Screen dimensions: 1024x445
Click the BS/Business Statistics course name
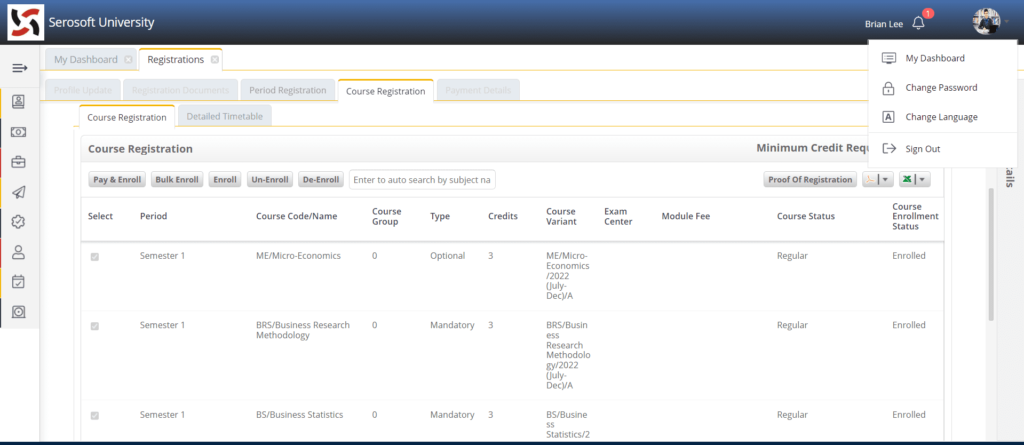pyautogui.click(x=299, y=414)
